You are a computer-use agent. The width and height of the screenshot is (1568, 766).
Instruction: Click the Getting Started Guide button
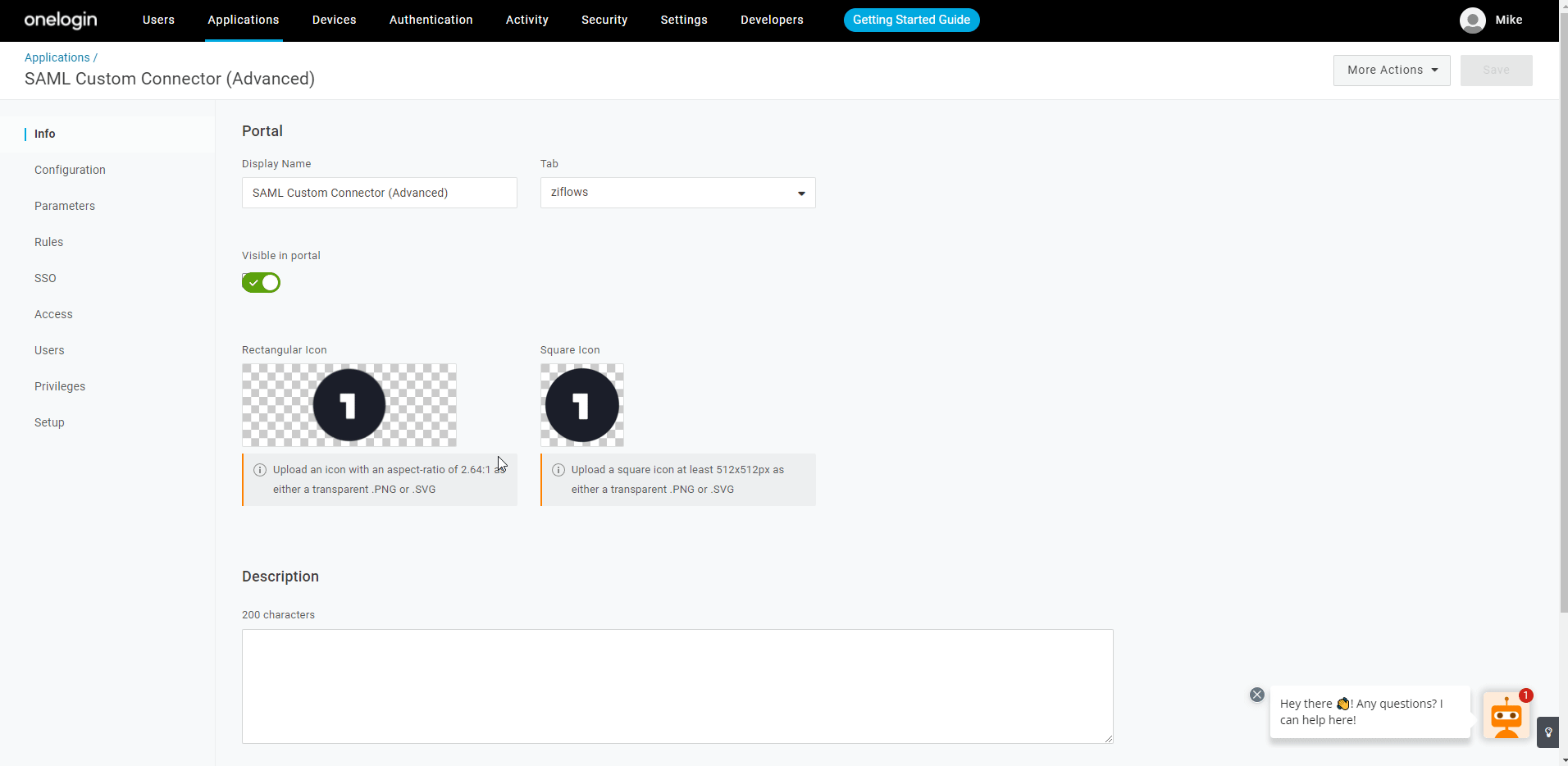tap(911, 20)
